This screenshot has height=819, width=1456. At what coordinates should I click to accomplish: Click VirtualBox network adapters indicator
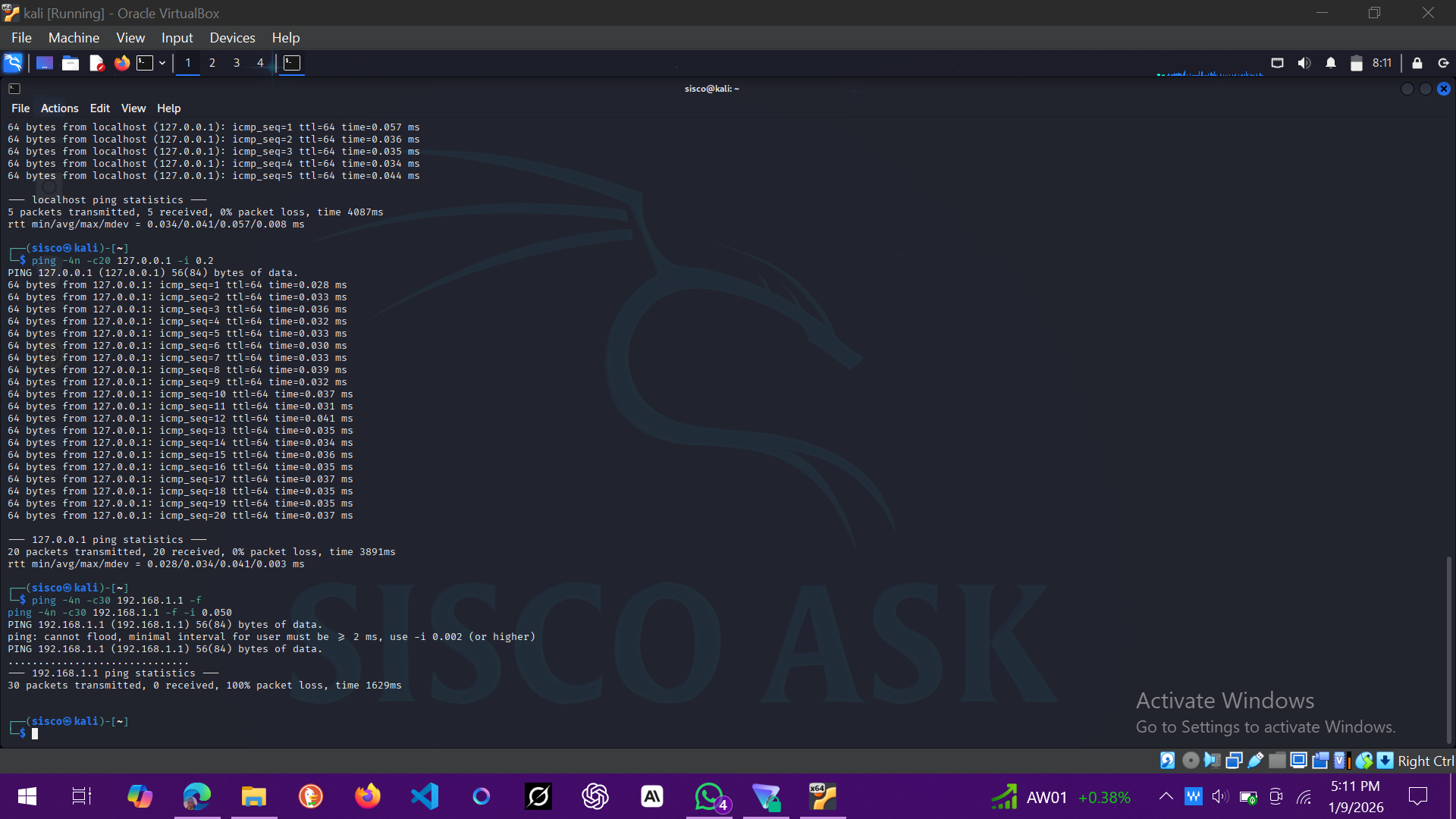[x=1234, y=761]
